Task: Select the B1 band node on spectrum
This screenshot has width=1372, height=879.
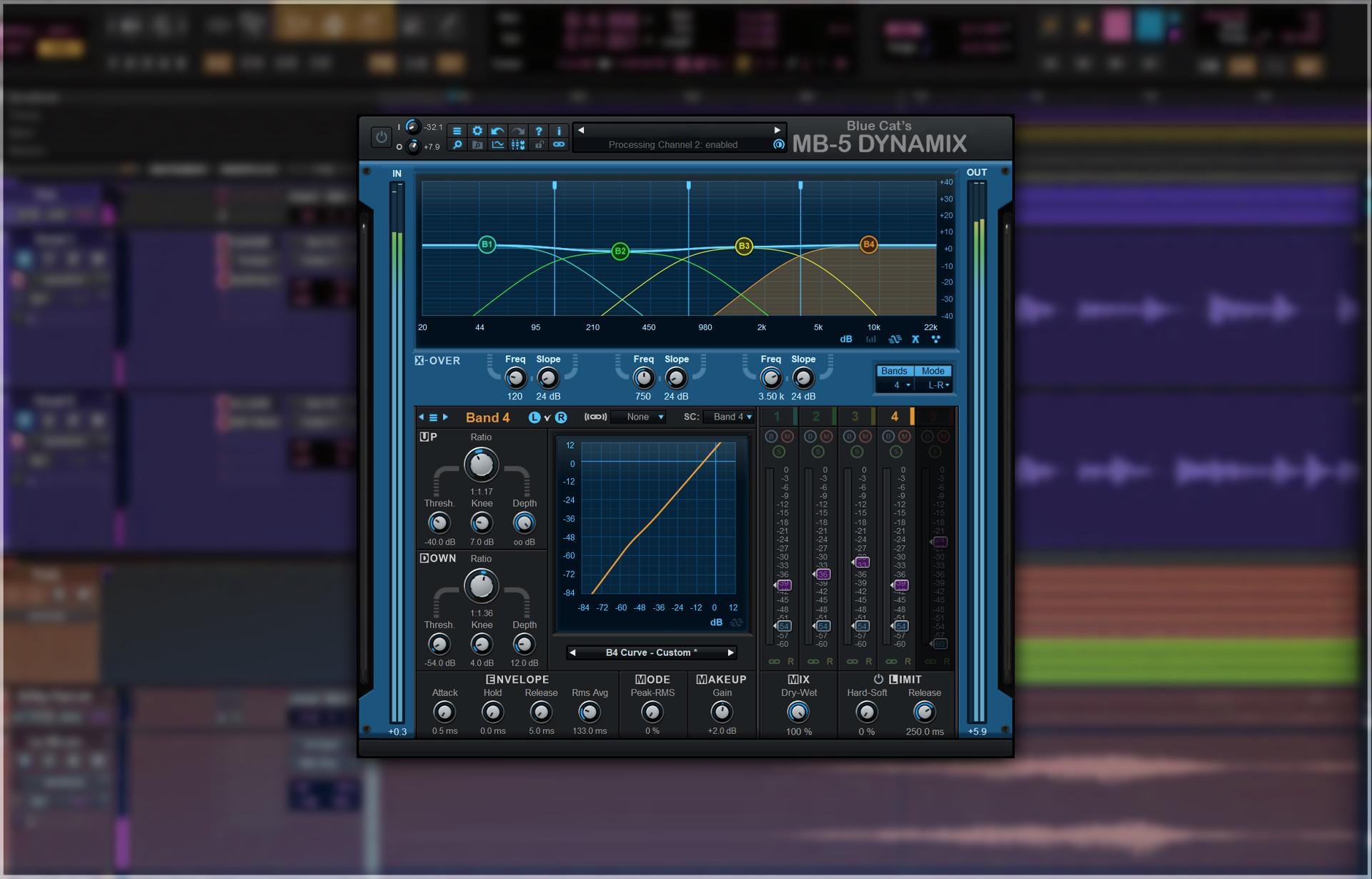Action: pos(487,244)
